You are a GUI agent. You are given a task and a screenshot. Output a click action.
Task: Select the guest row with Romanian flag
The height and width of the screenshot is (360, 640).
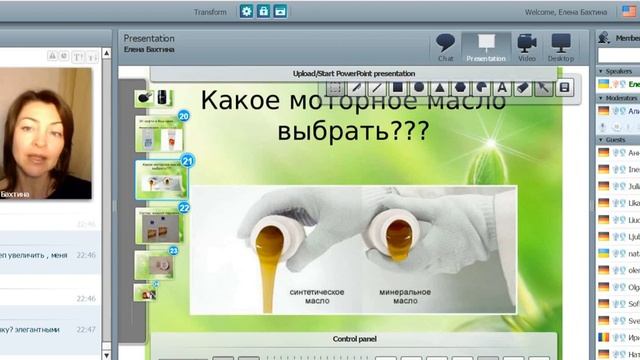point(618,338)
